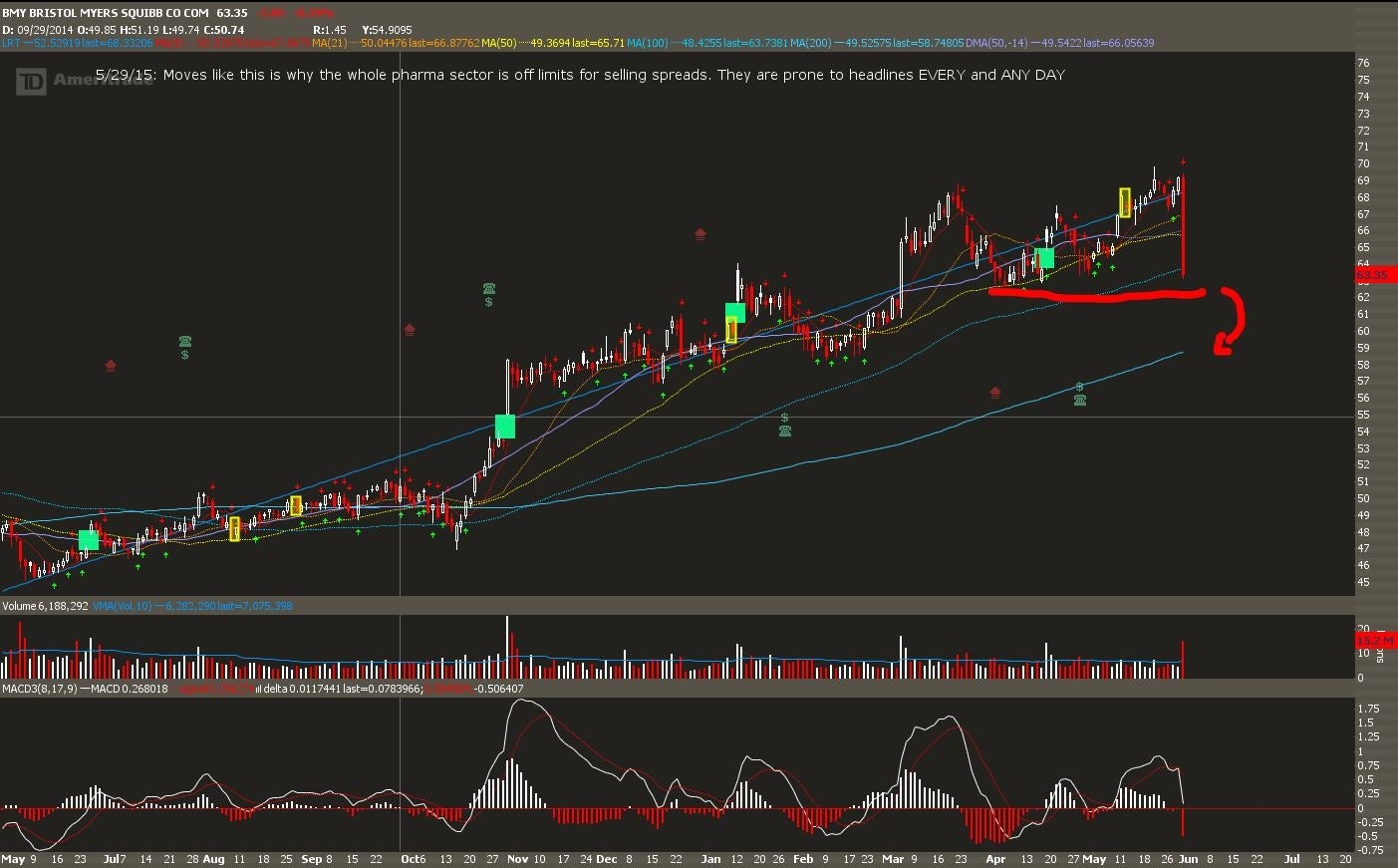Image resolution: width=1398 pixels, height=868 pixels.
Task: Click the 1.75 MACD axis label
Action: 1370,709
